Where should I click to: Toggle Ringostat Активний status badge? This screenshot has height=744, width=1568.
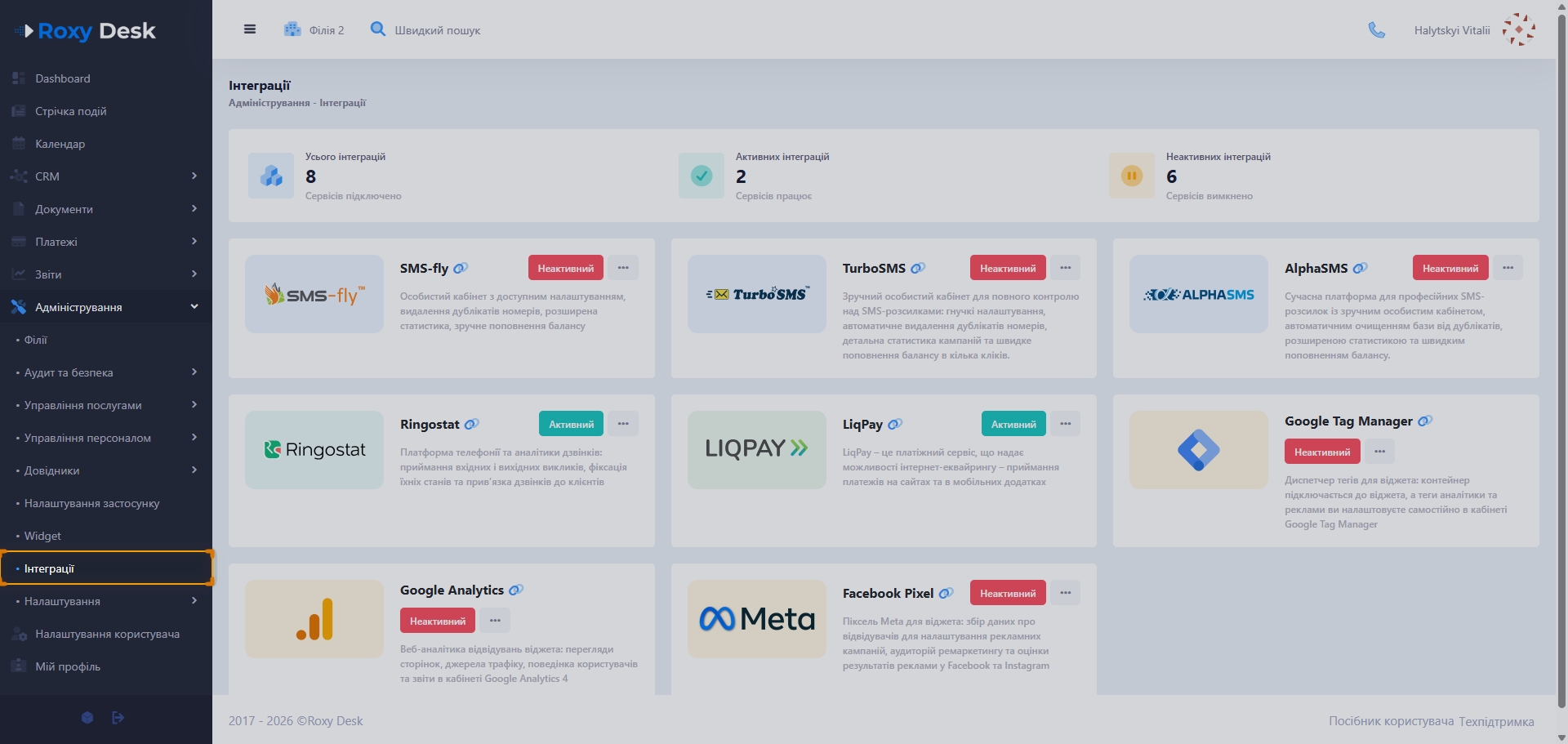(x=572, y=424)
